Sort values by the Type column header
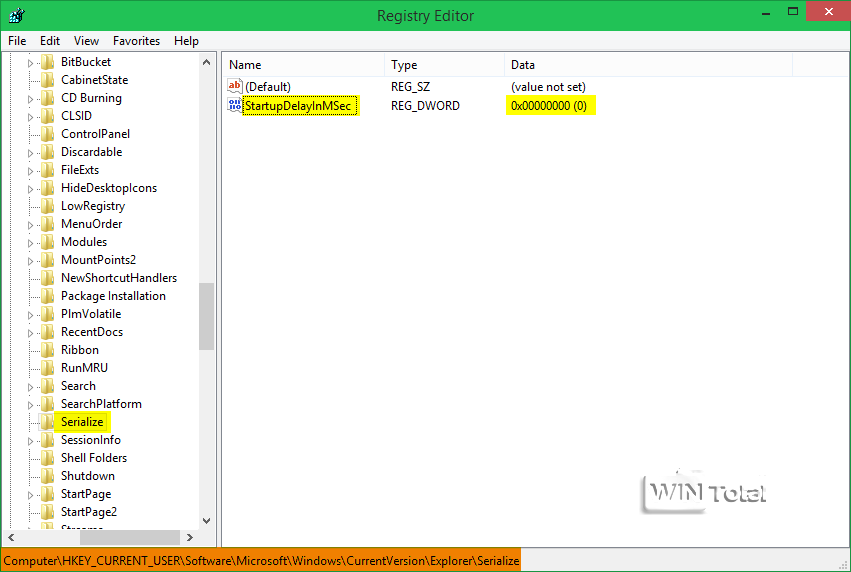 click(x=444, y=65)
